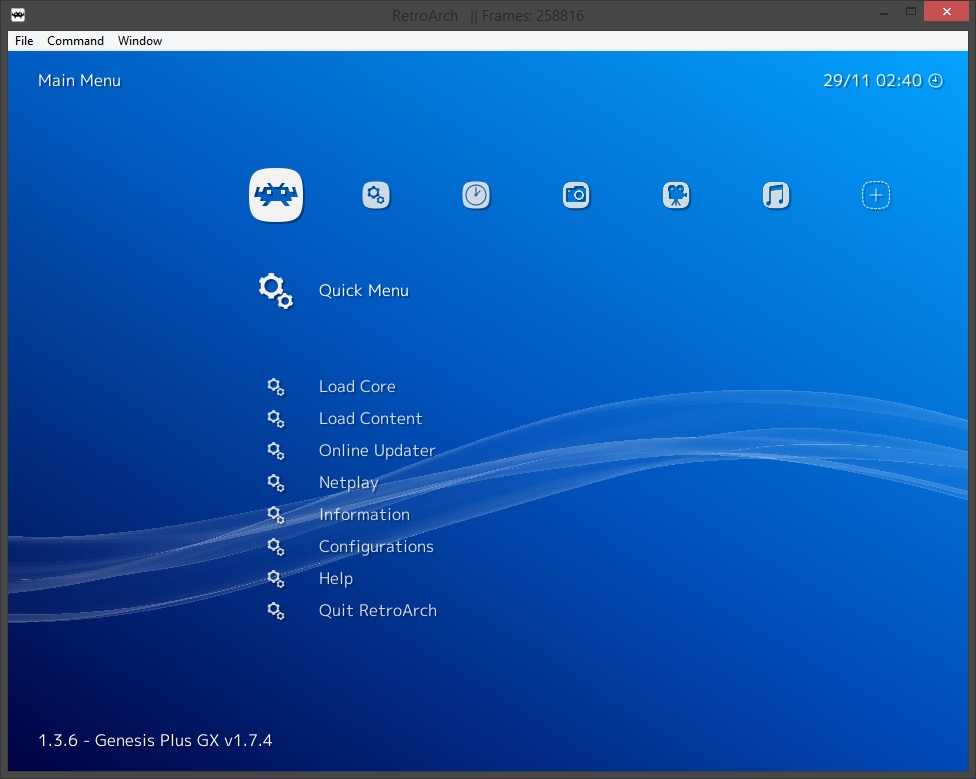The image size is (976, 779).
Task: Choose Quit RetroArch
Action: point(378,611)
